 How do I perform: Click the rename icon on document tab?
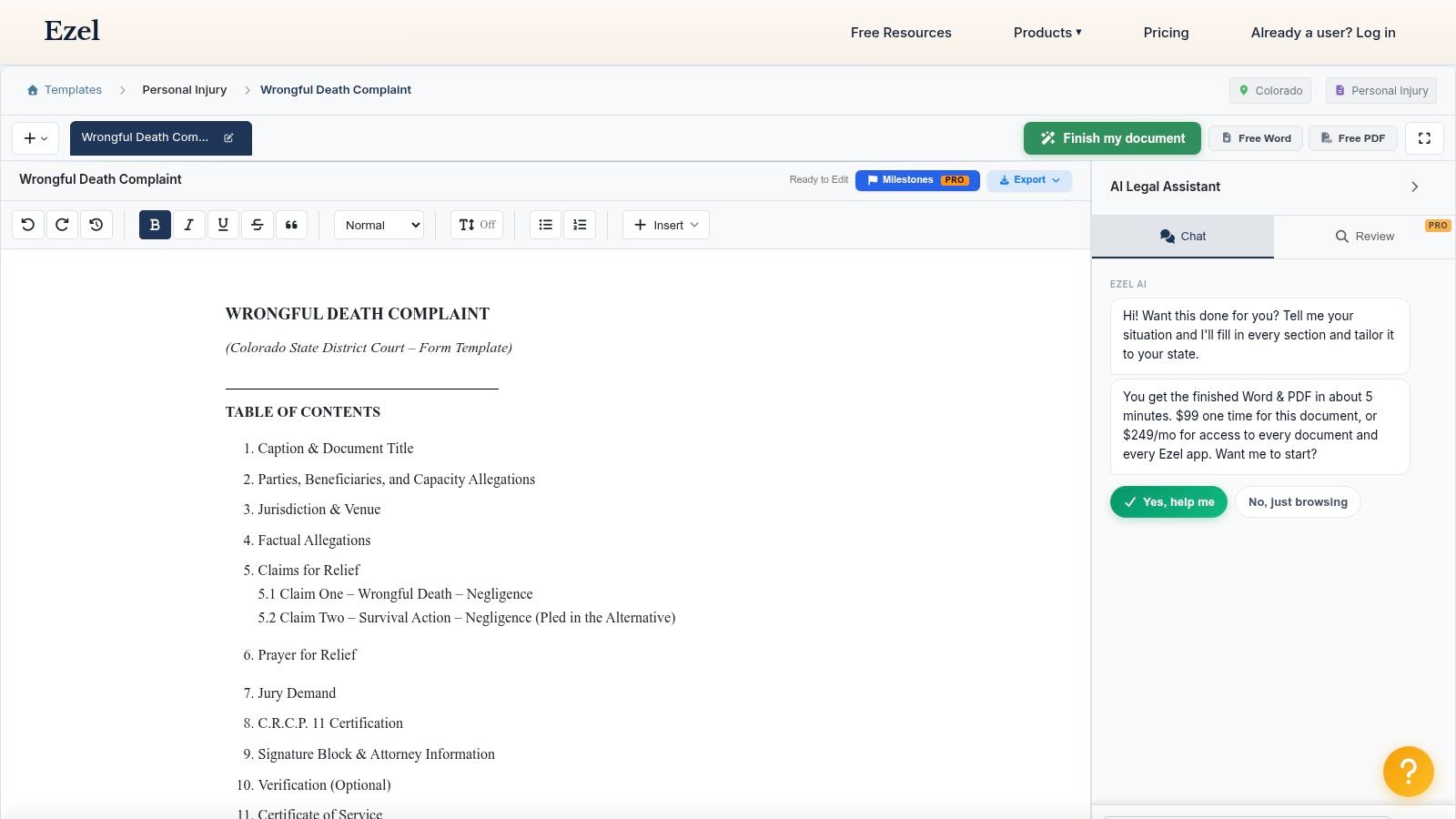click(x=228, y=138)
